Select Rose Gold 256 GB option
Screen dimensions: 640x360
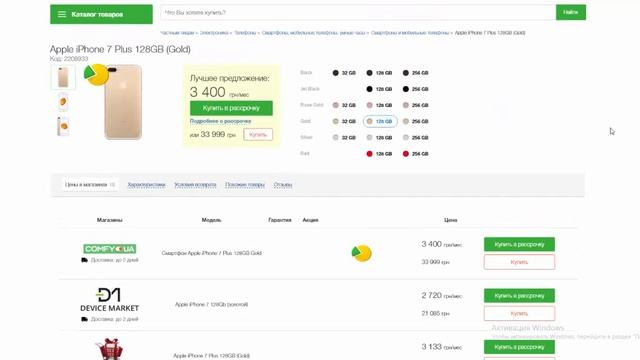pyautogui.click(x=416, y=105)
